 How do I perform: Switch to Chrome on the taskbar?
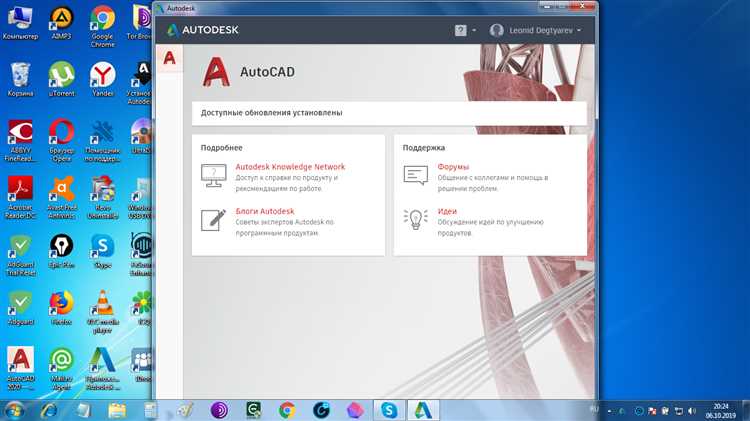pos(287,410)
